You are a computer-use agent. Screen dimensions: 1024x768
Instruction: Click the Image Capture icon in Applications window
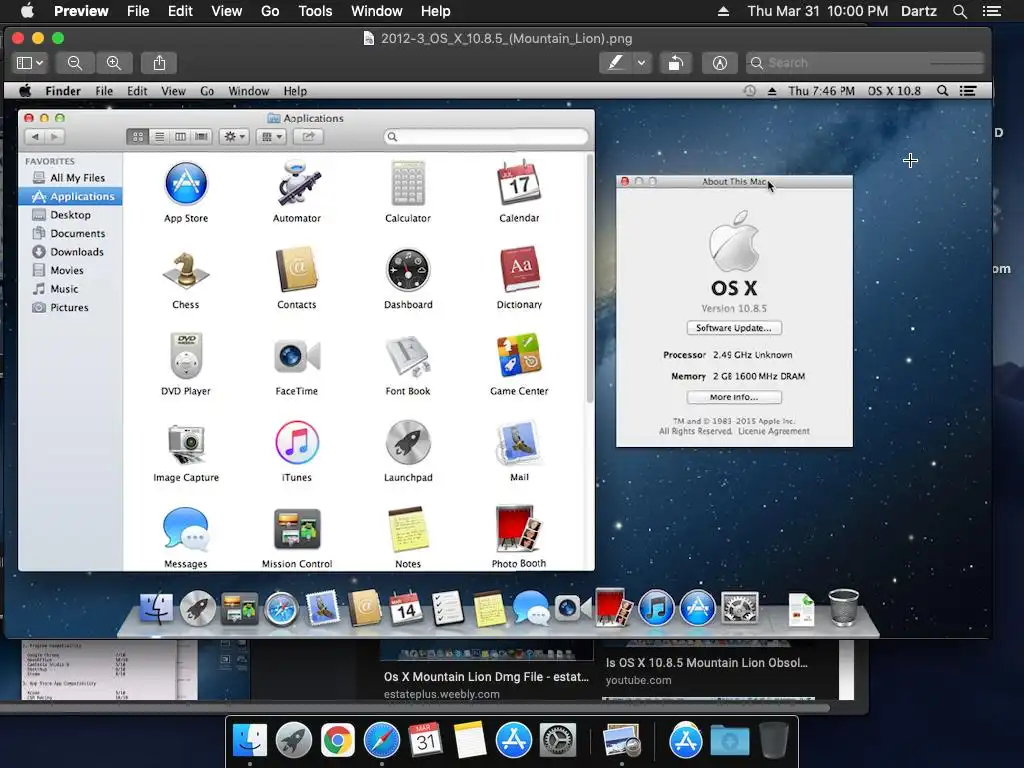(x=186, y=443)
